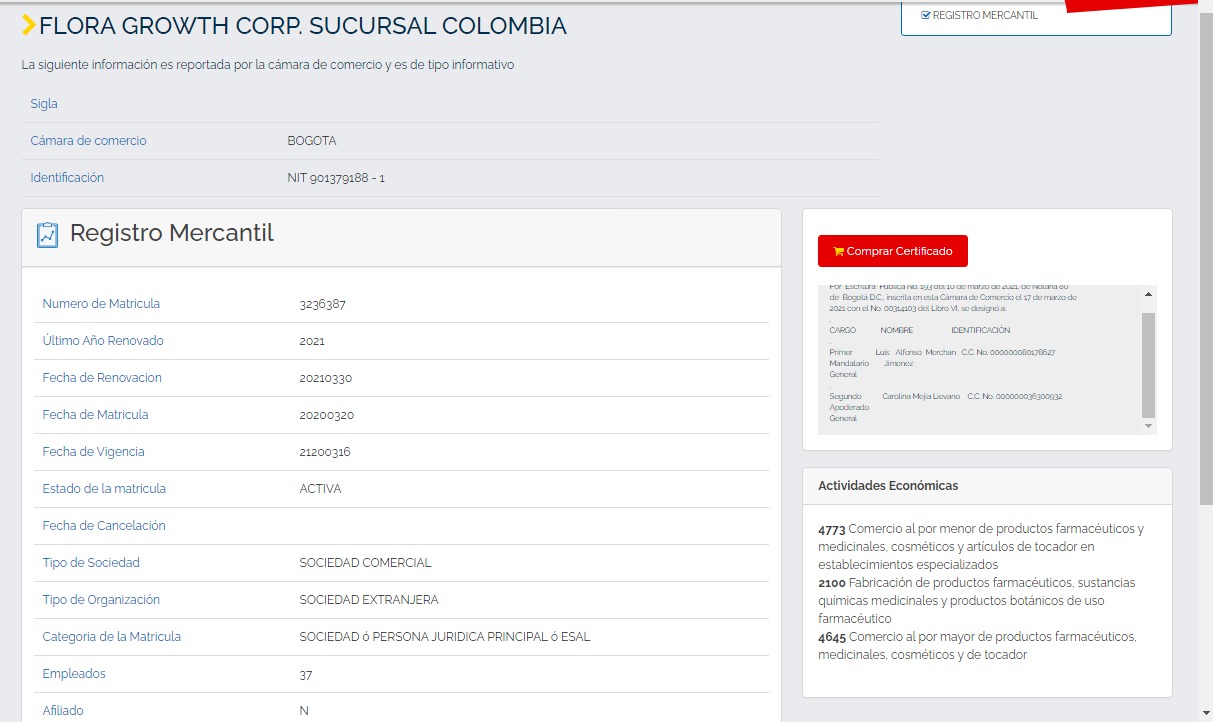This screenshot has height=722, width=1213.
Task: Click activity code 4773 description
Action: click(981, 547)
